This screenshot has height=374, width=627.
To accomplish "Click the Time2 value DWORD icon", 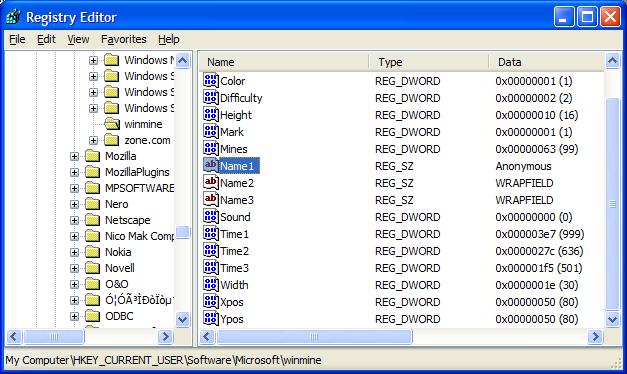I will tap(211, 250).
